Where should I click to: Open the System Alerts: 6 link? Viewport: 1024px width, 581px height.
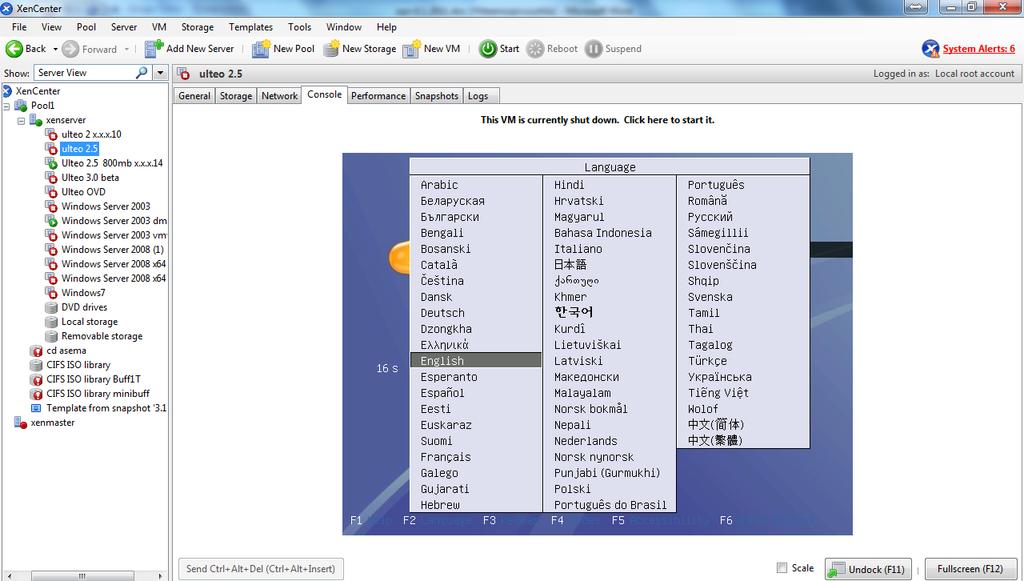coord(979,49)
